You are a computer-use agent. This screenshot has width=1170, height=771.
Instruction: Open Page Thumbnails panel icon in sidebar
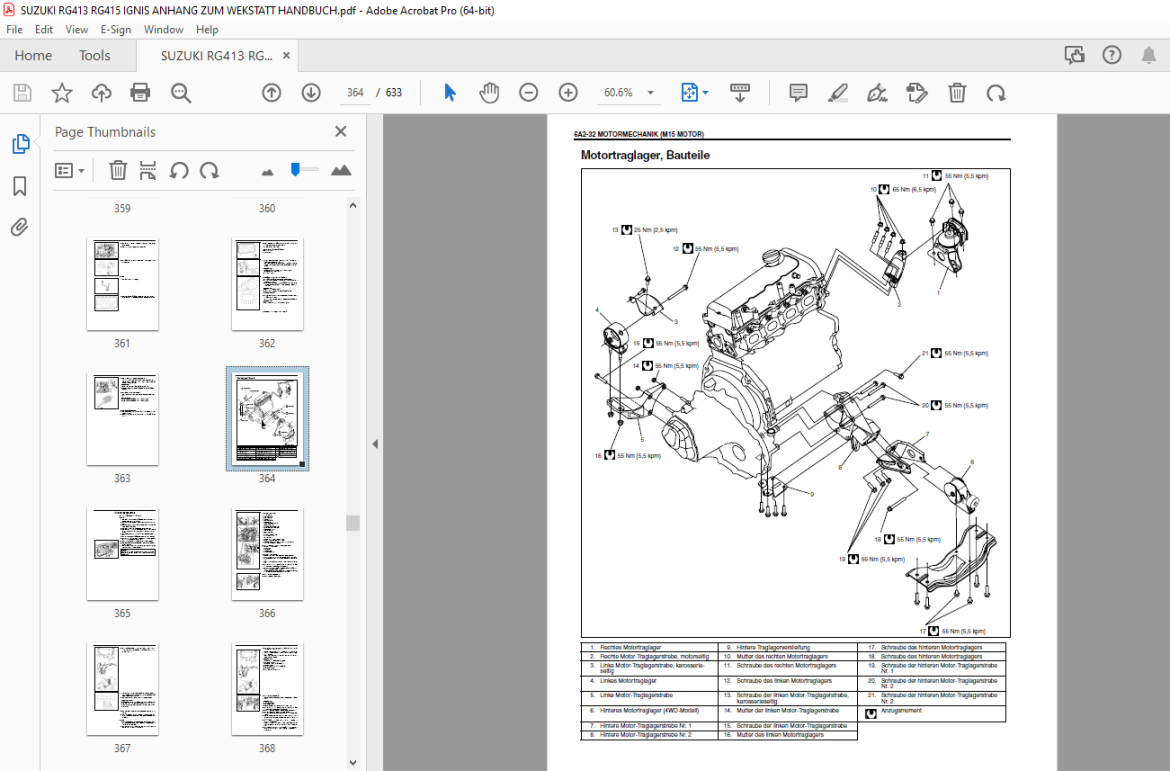click(20, 143)
